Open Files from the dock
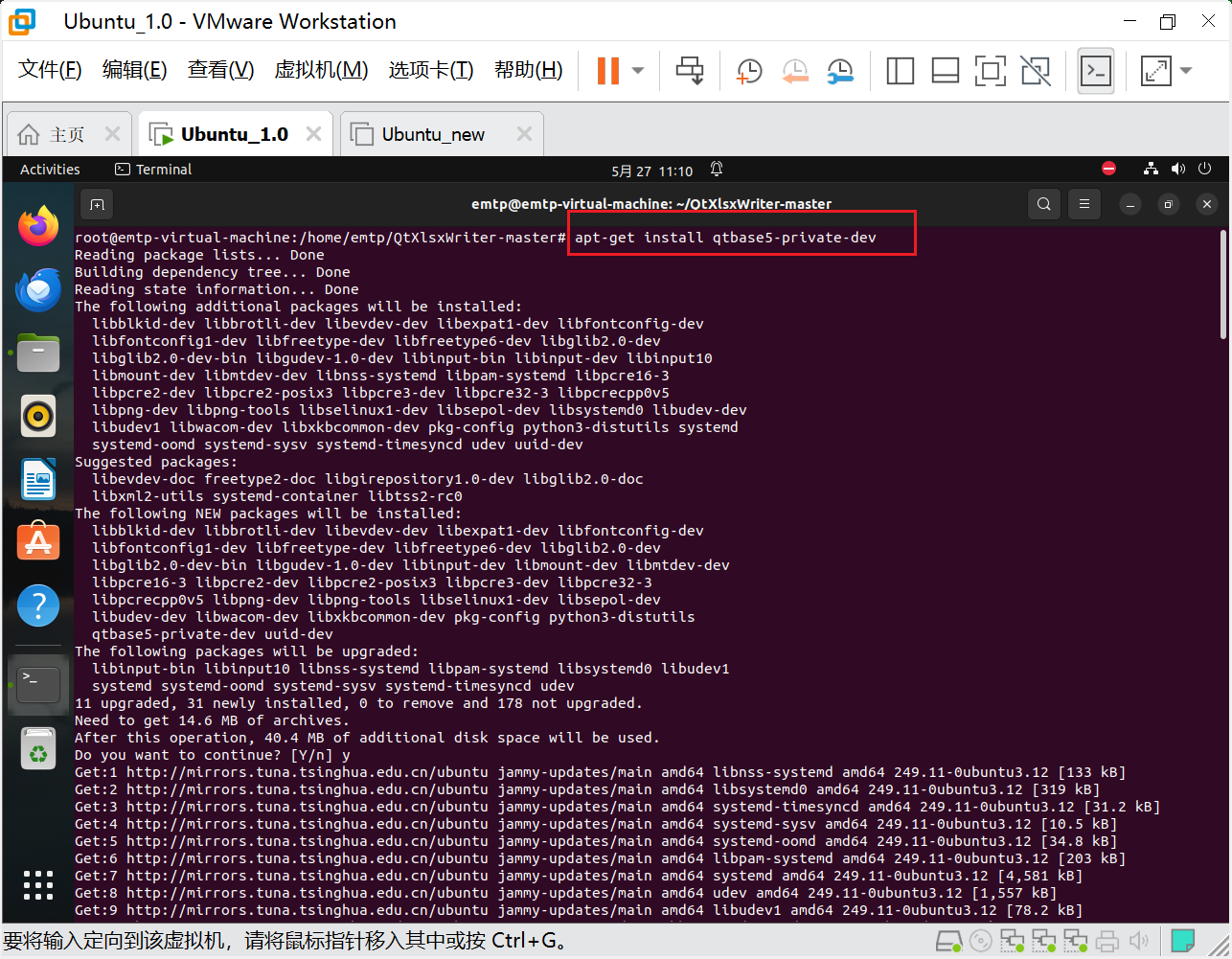Screen dimensions: 1232x959 (x=38, y=353)
